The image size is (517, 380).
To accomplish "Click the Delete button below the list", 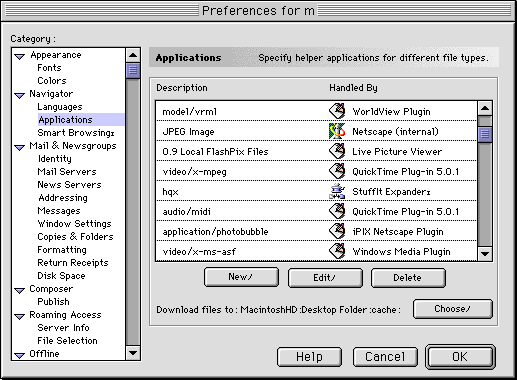I will (408, 278).
